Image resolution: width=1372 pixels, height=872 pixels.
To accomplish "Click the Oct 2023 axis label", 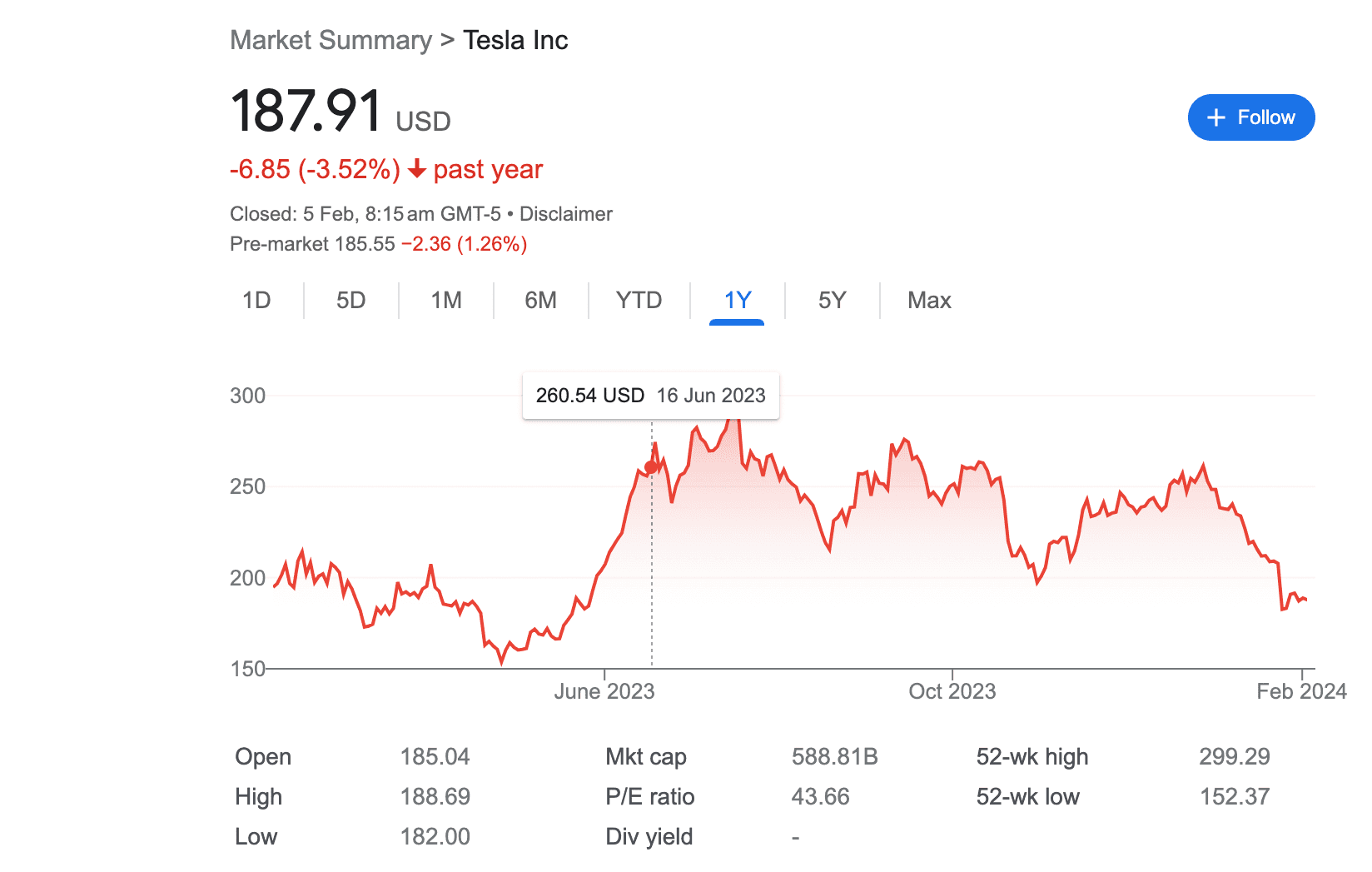I will point(952,691).
